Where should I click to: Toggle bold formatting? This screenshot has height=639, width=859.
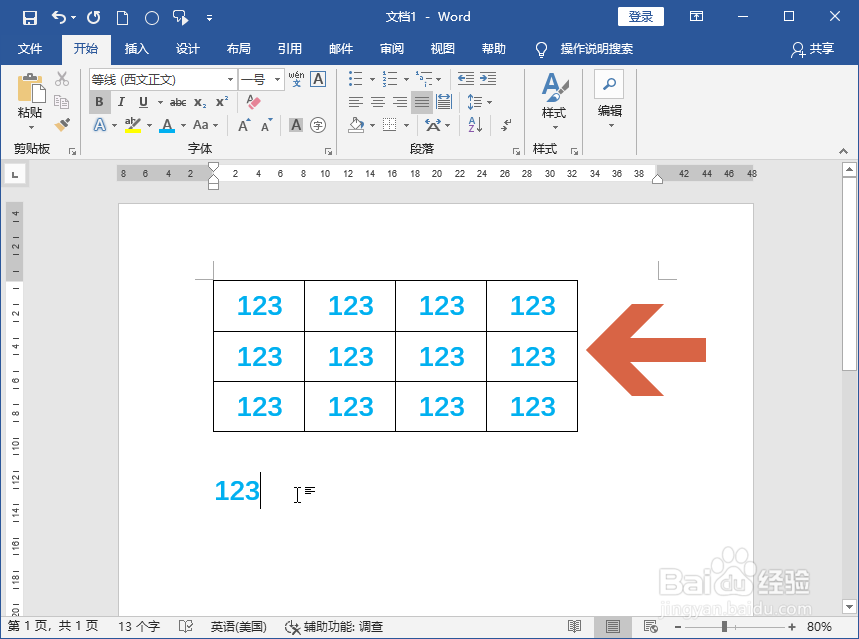(x=100, y=101)
